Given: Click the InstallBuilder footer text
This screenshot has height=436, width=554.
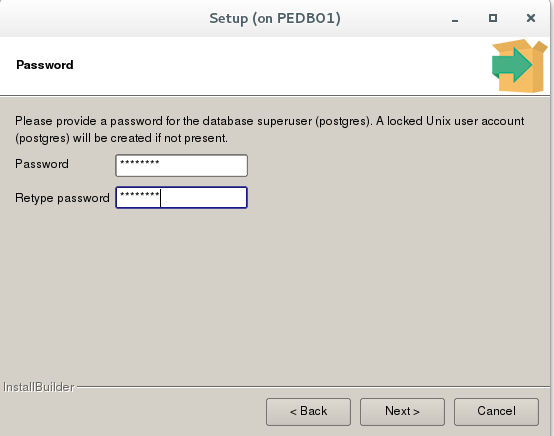Looking at the screenshot, I should coord(39,387).
